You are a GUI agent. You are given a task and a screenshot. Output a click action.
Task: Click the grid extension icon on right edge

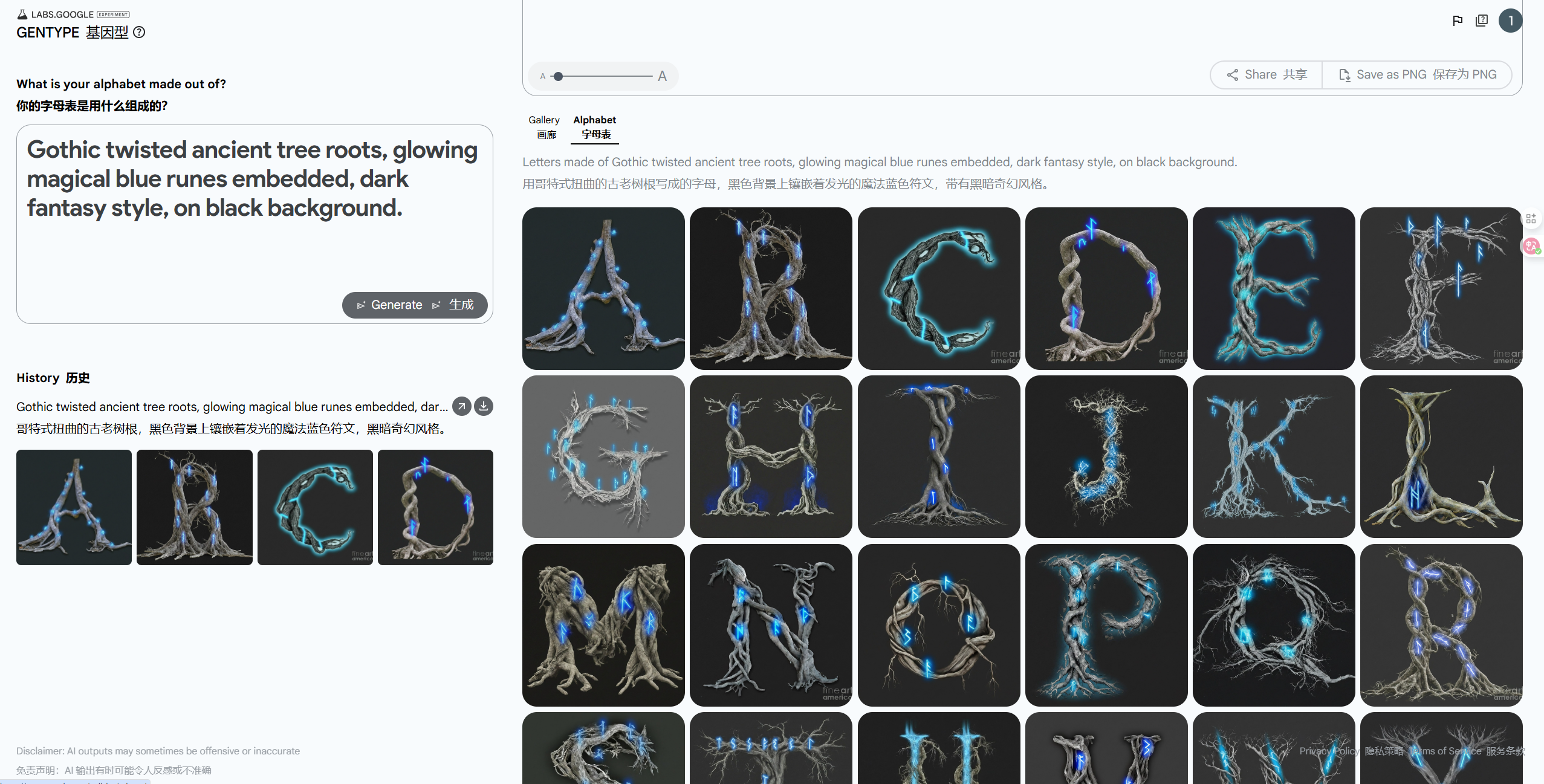[x=1531, y=218]
